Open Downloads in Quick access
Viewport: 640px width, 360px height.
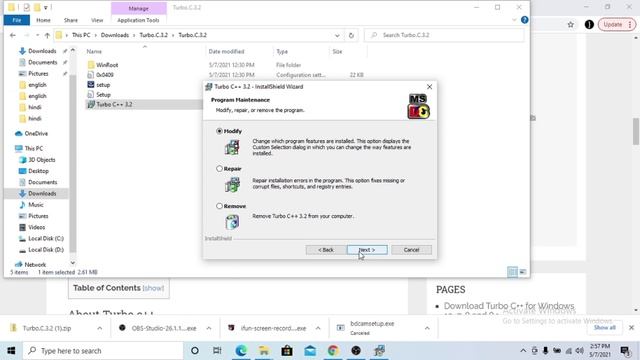click(x=42, y=51)
